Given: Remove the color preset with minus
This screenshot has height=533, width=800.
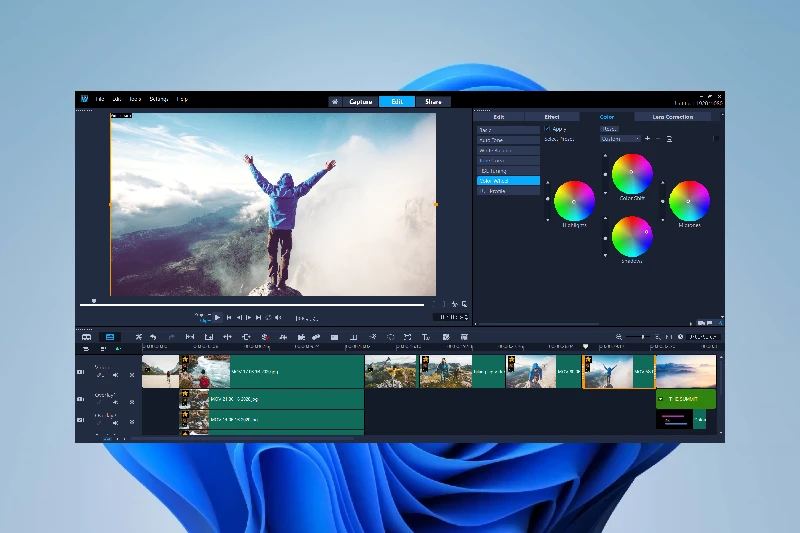Looking at the screenshot, I should click(658, 139).
